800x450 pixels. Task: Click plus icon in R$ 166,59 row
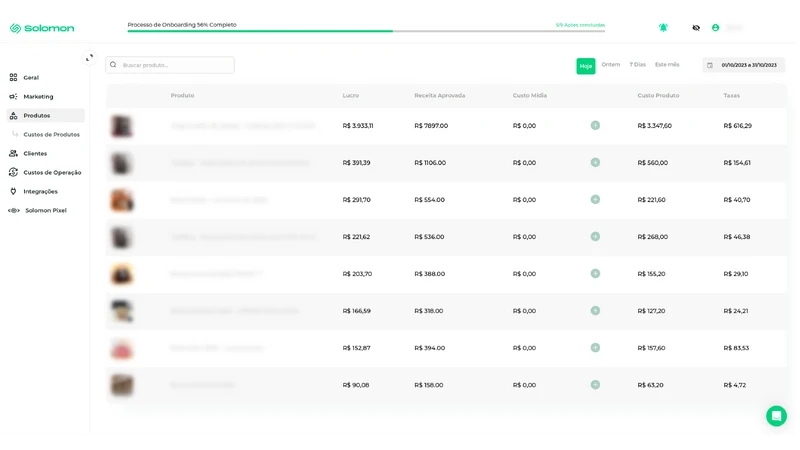coord(595,310)
